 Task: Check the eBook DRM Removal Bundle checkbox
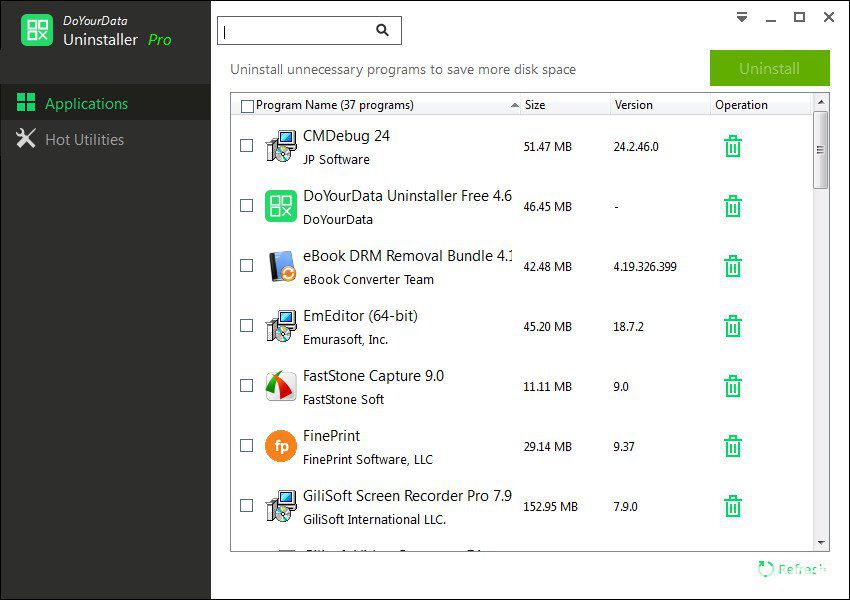click(246, 266)
